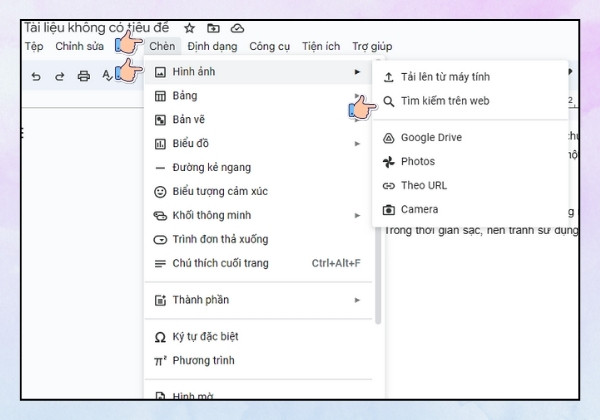The width and height of the screenshot is (600, 420).
Task: Print the document
Action: pos(84,76)
